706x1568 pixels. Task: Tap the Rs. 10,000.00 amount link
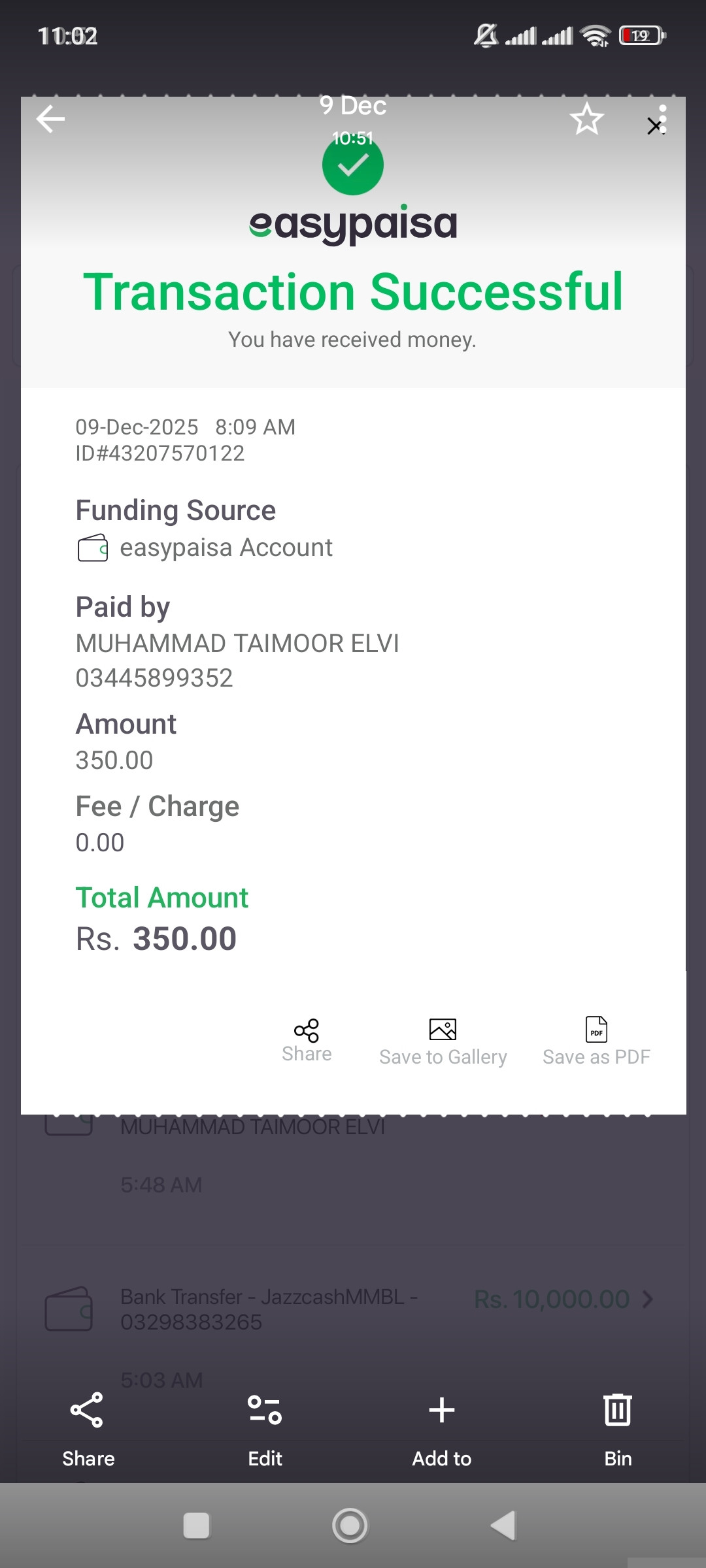pyautogui.click(x=551, y=1299)
